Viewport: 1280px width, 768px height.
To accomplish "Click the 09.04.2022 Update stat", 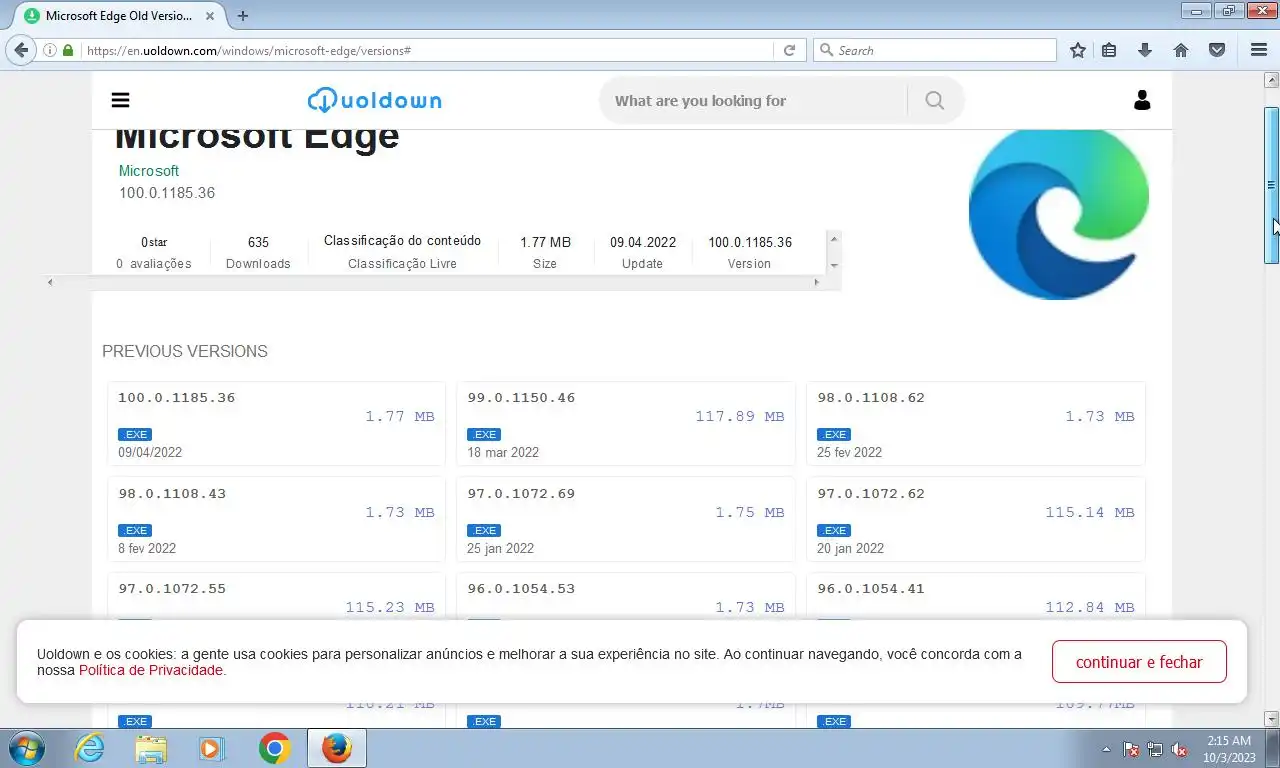I will [642, 252].
